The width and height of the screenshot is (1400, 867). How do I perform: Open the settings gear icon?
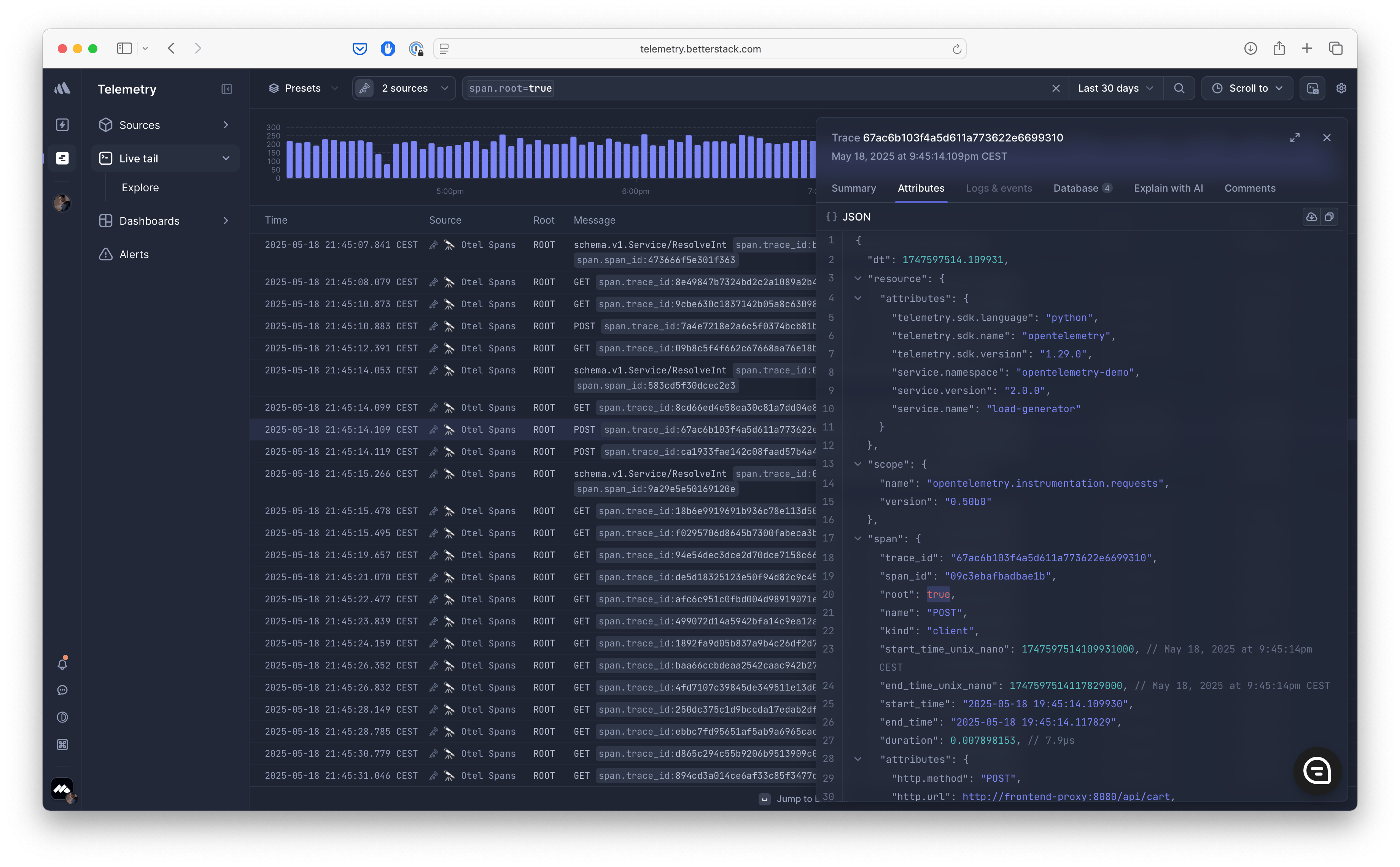tap(1341, 88)
